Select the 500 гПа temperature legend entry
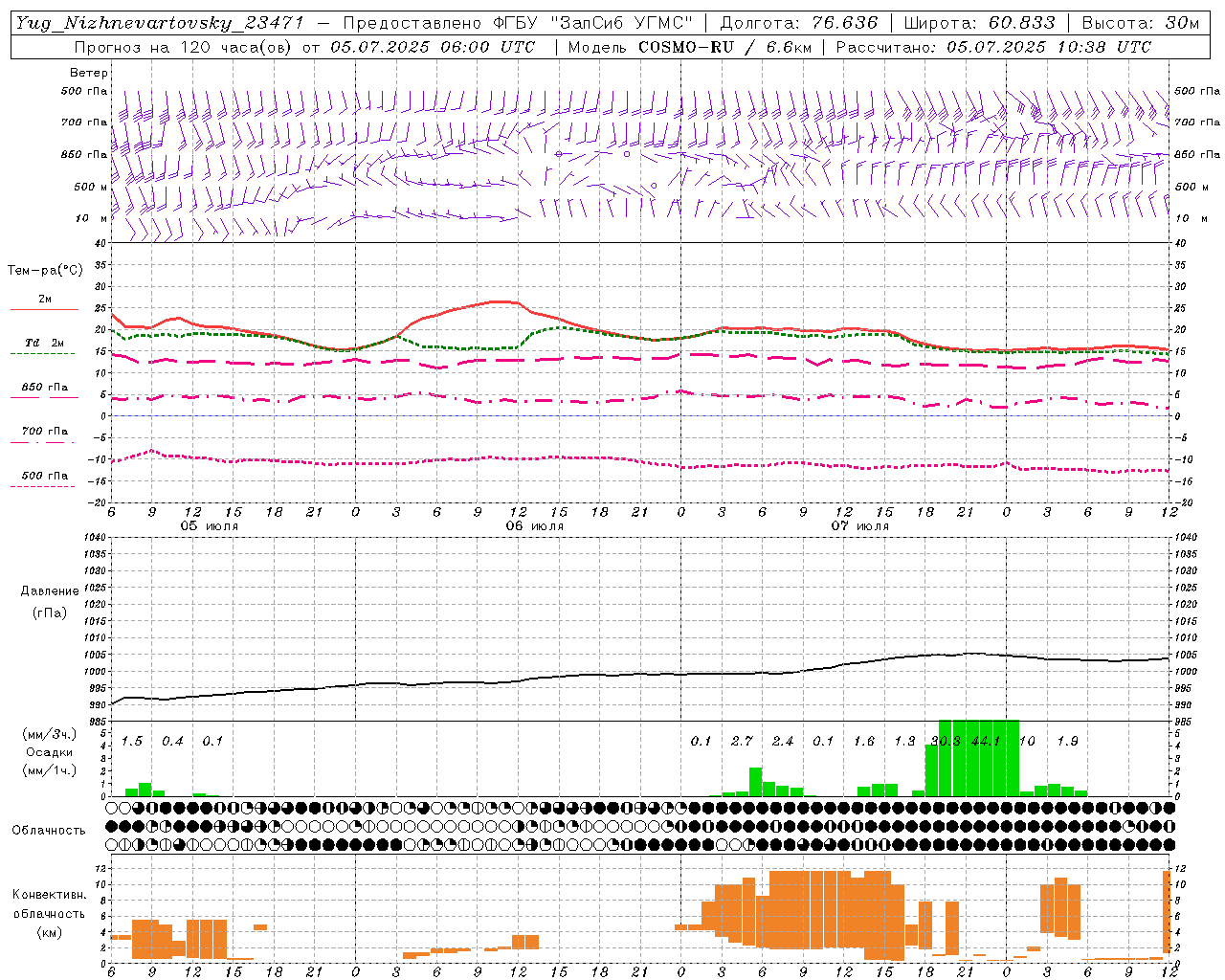The image size is (1225, 980). [44, 476]
